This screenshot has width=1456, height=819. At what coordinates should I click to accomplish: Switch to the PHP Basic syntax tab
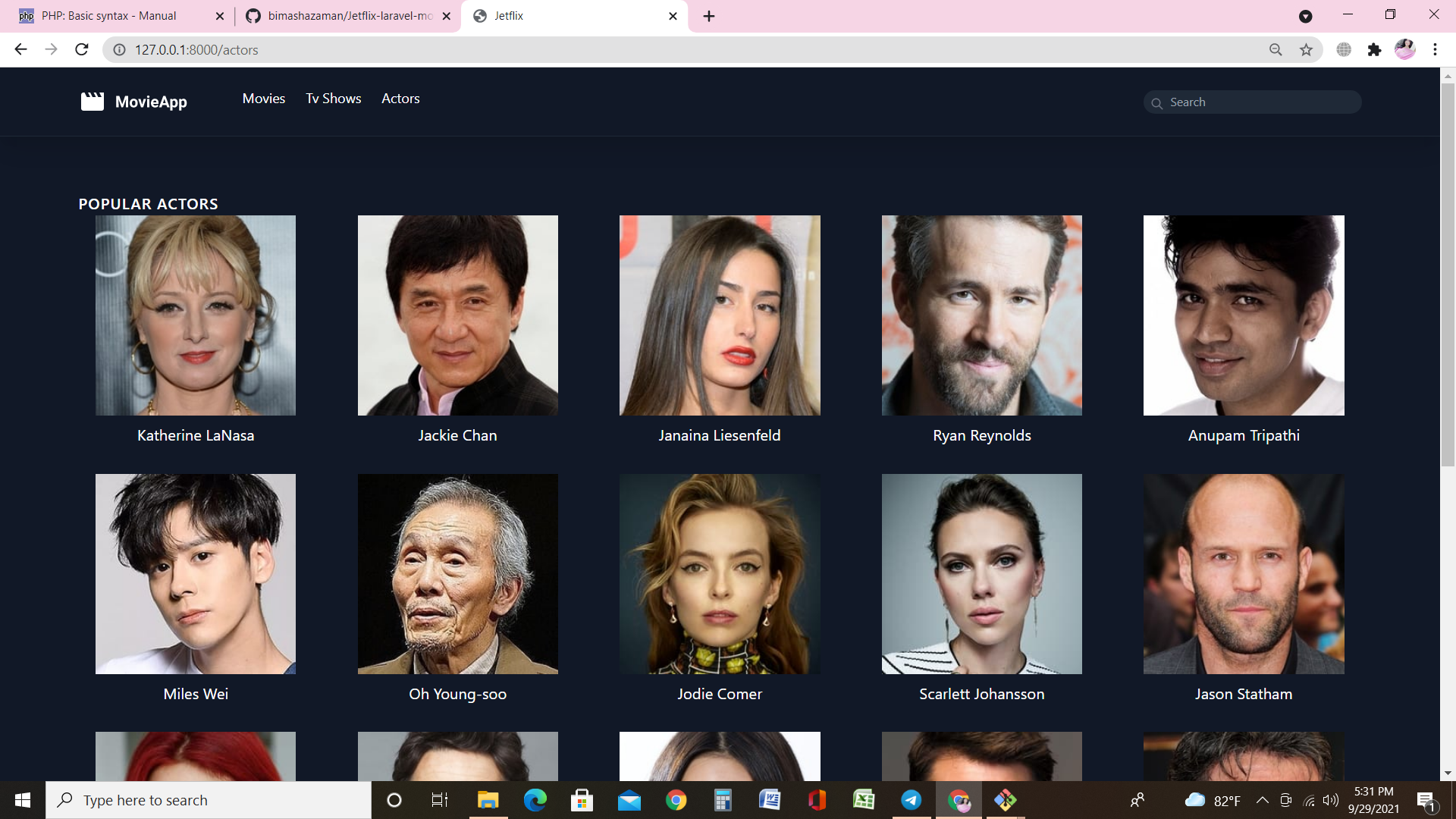108,15
